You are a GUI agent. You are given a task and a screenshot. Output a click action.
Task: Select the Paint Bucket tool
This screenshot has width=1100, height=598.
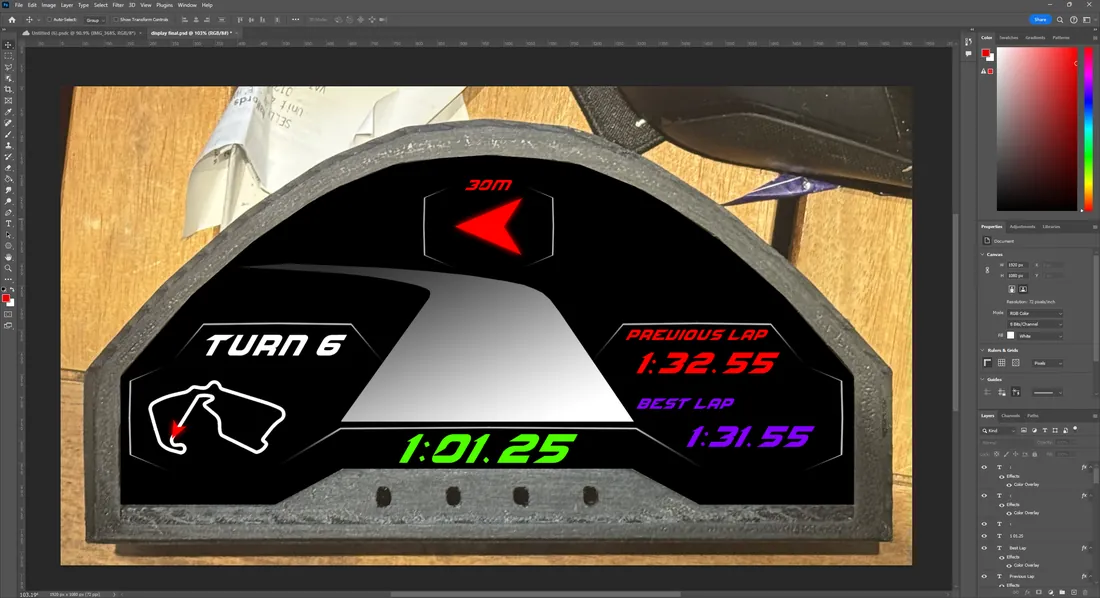(x=8, y=179)
